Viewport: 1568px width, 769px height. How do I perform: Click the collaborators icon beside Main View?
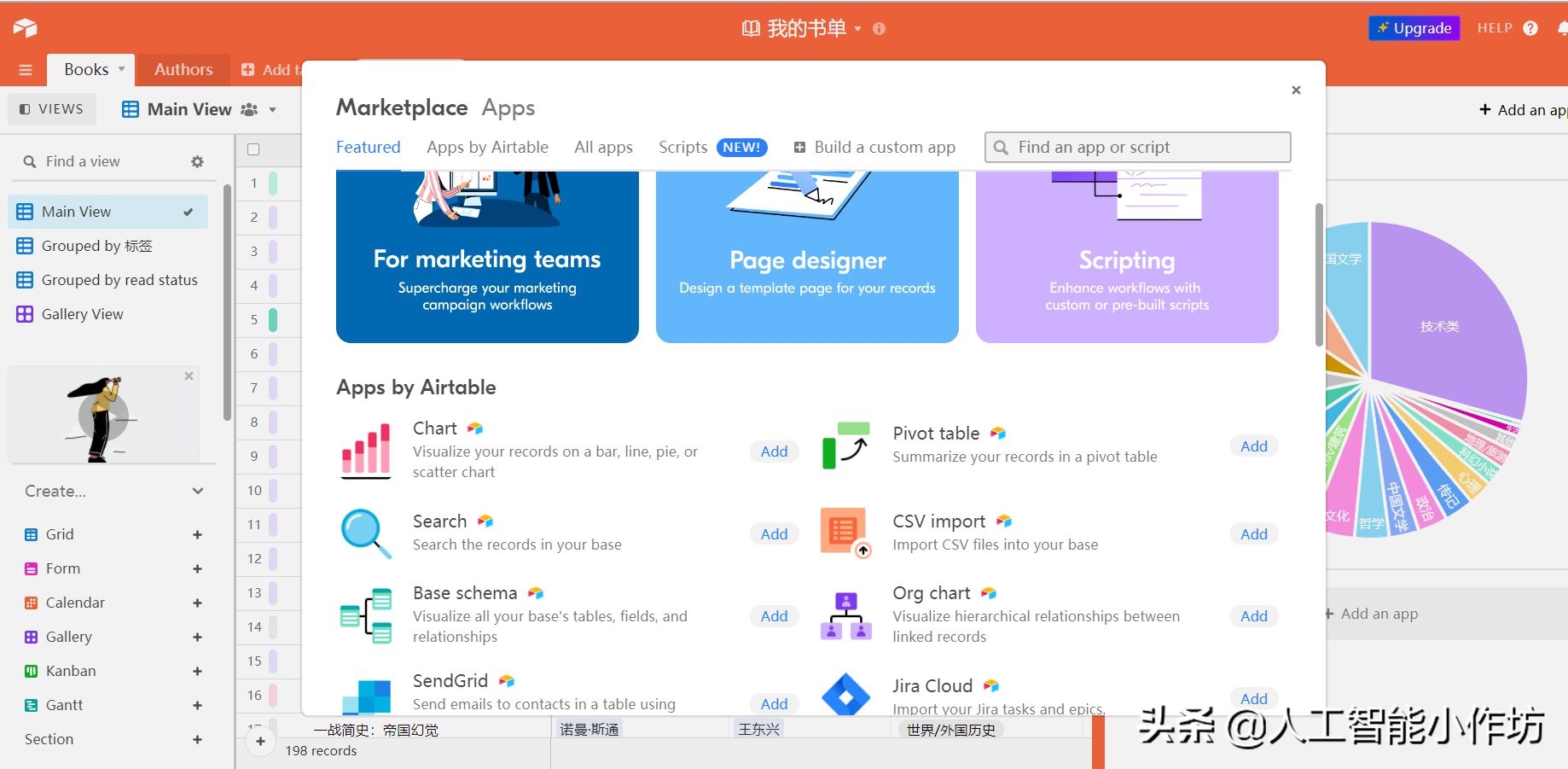pyautogui.click(x=249, y=109)
